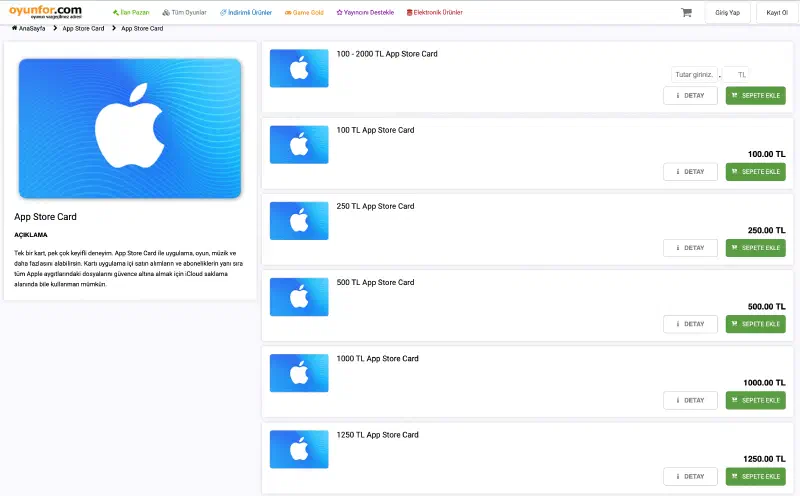Screen dimensions: 800x496
Task: Add 1000 TL App Store Card to cart
Action: pyautogui.click(x=756, y=400)
